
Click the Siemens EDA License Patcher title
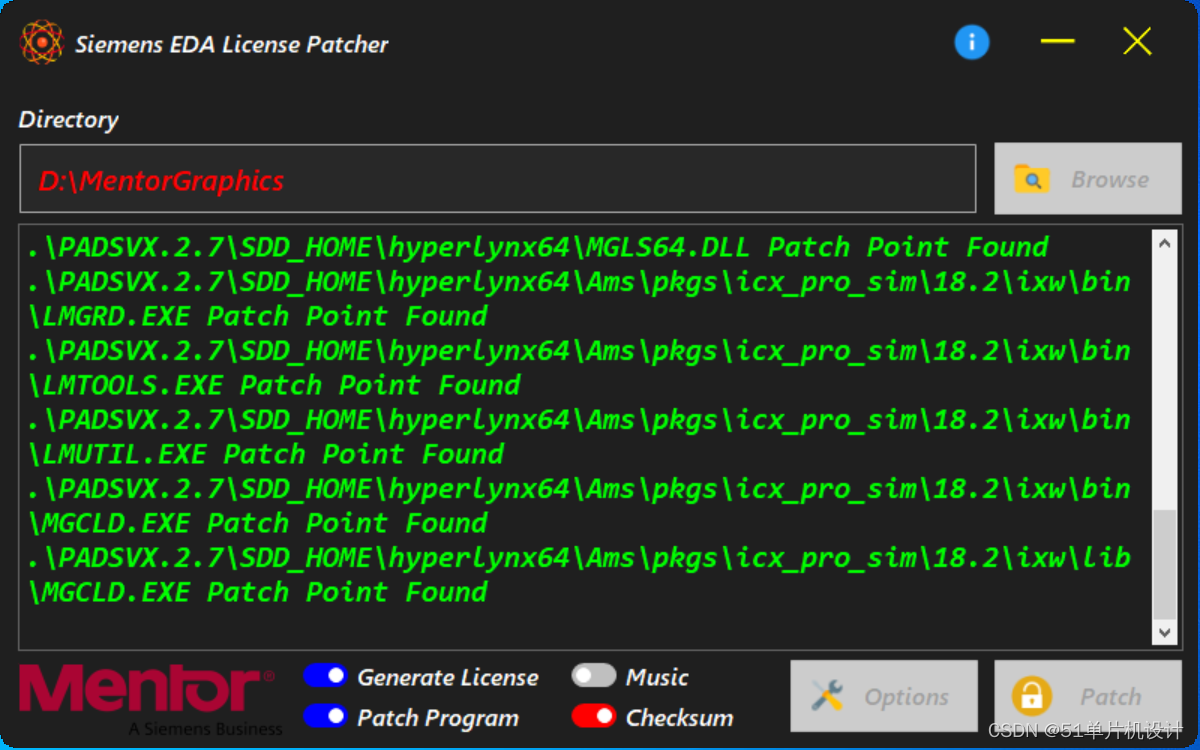click(232, 44)
